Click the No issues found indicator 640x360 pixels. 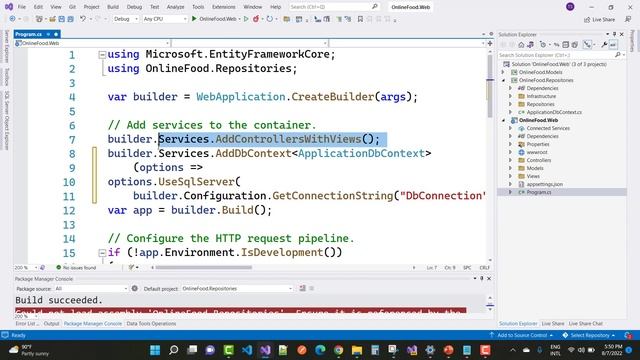point(76,267)
